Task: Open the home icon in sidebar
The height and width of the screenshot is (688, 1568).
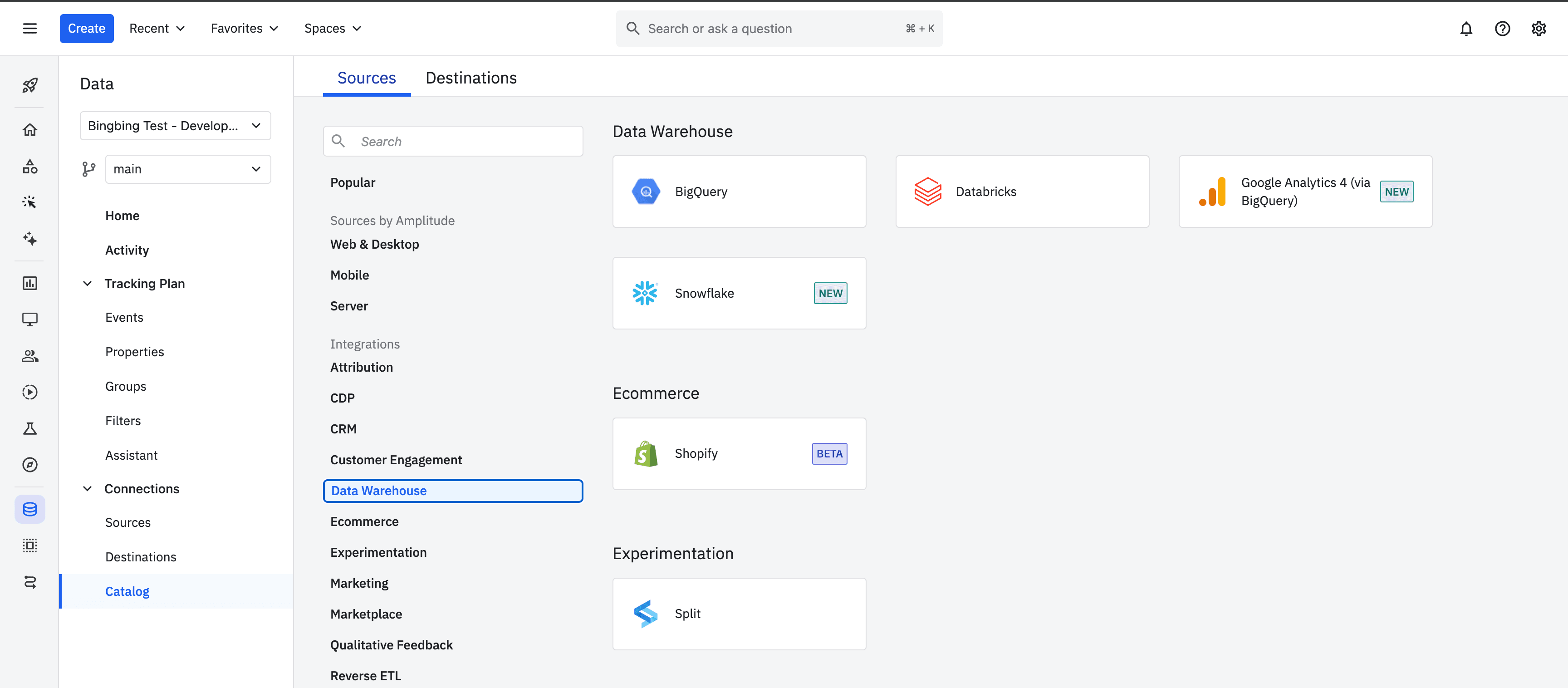Action: (29, 130)
